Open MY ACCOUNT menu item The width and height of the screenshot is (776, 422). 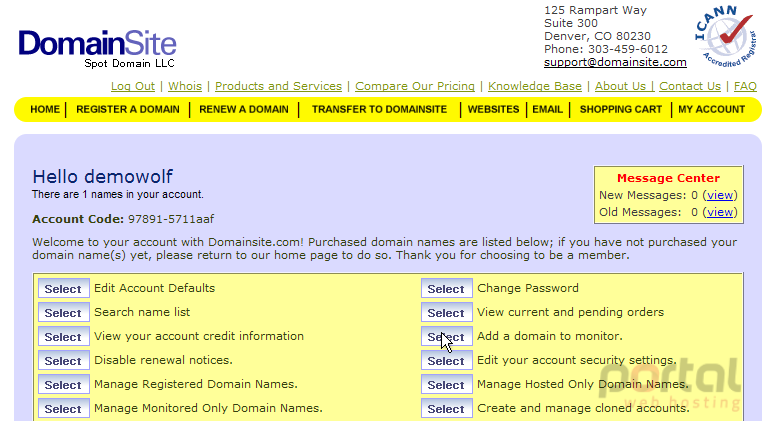click(x=711, y=109)
